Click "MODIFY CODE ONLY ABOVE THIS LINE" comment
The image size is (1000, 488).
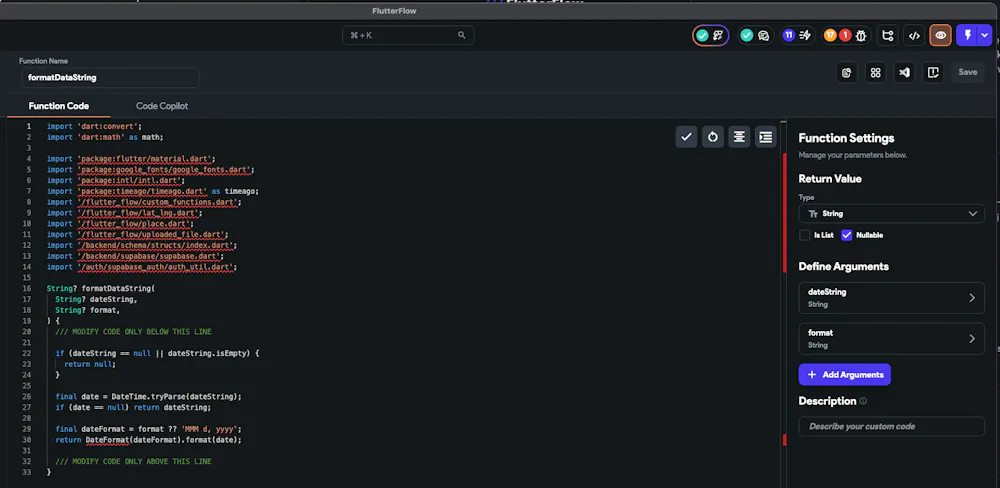coord(133,461)
